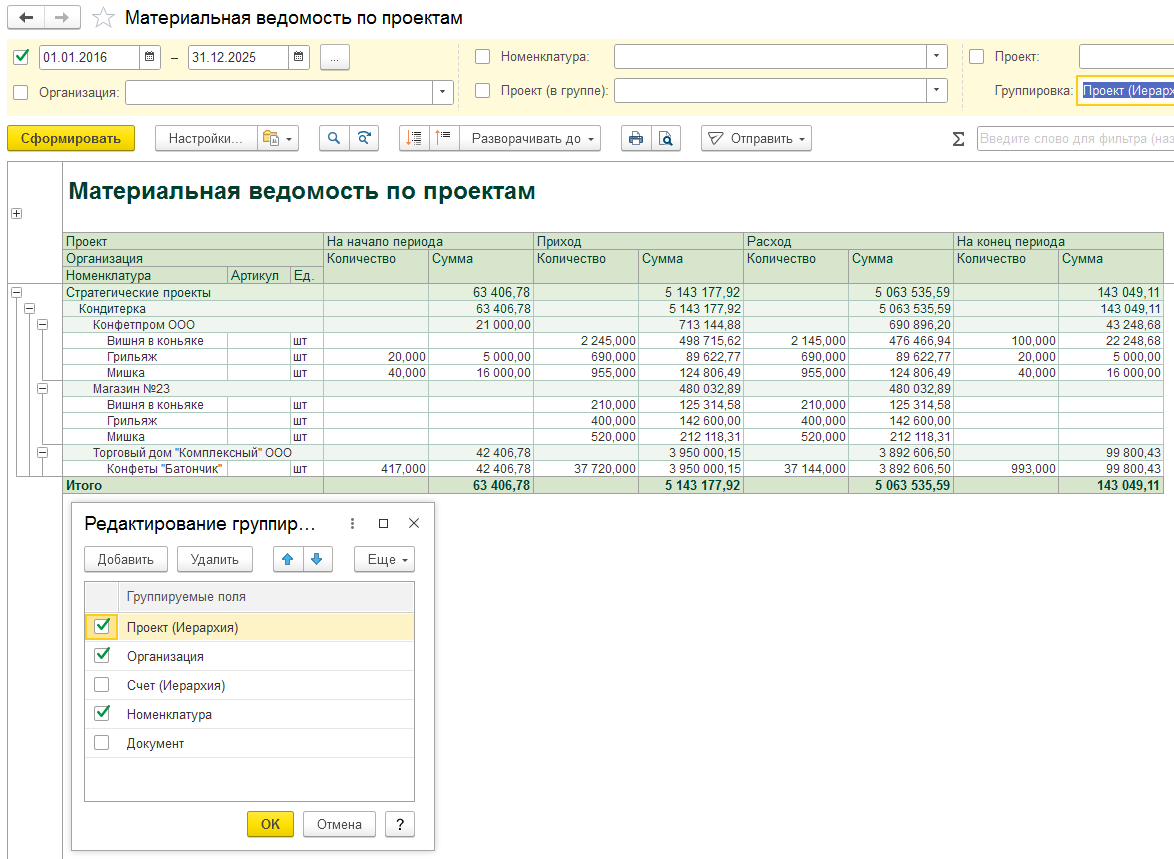Add report to favorites with star icon
Image resolution: width=1174 pixels, height=859 pixels.
102,18
